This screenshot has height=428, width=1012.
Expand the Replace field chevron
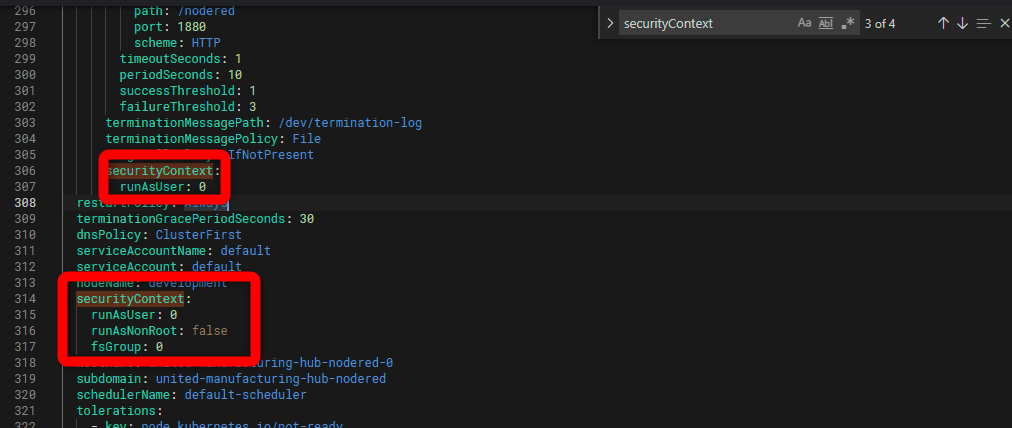(609, 23)
